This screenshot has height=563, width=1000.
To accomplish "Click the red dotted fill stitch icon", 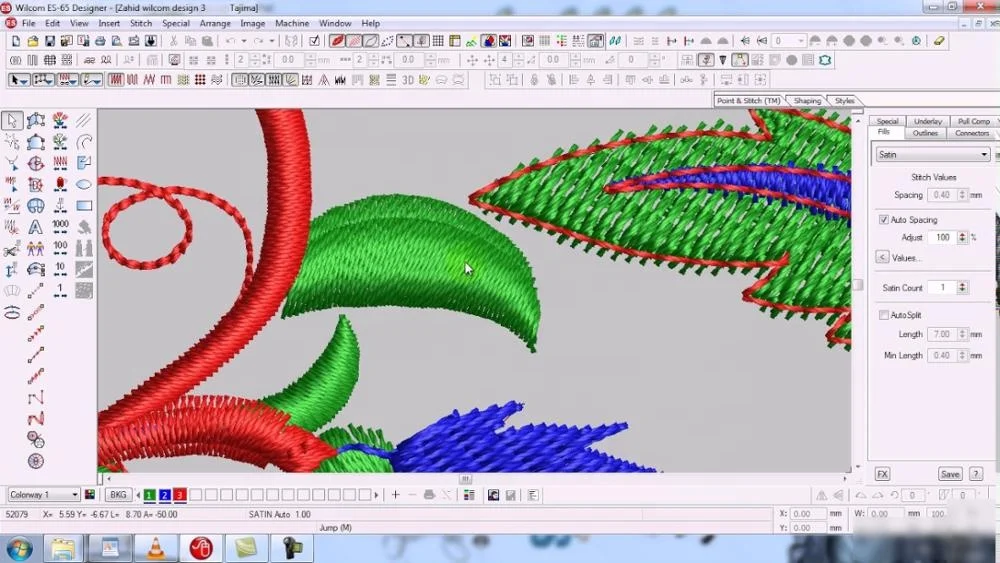I will tap(200, 80).
